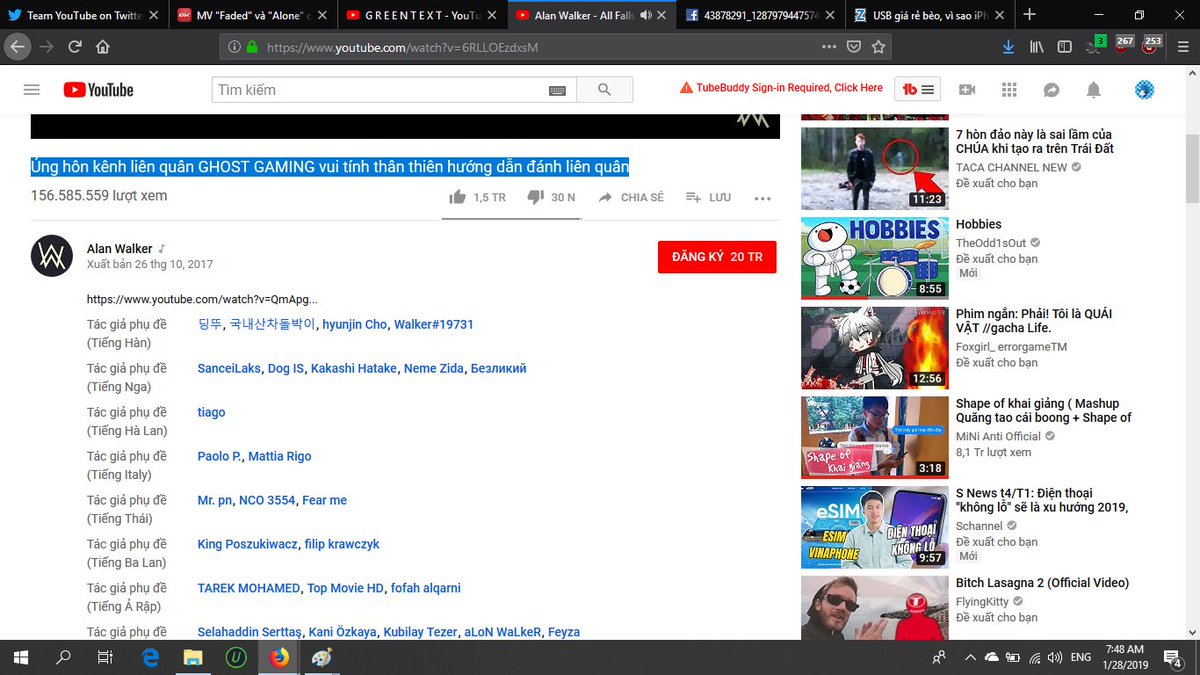Open the notifications bell icon

click(x=1094, y=90)
